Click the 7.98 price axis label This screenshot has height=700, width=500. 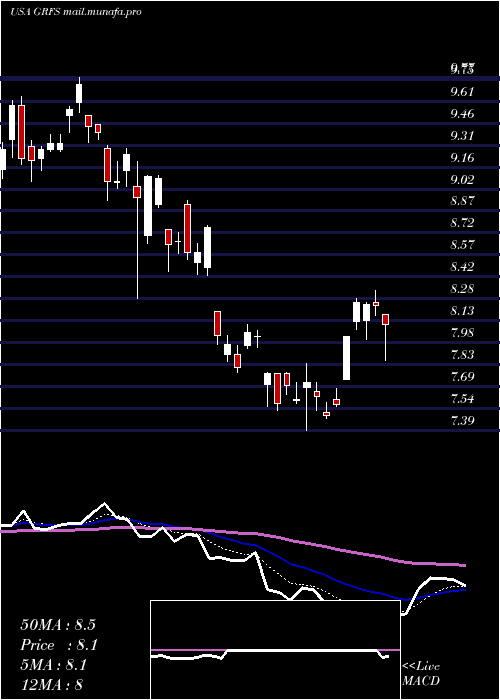coord(462,333)
